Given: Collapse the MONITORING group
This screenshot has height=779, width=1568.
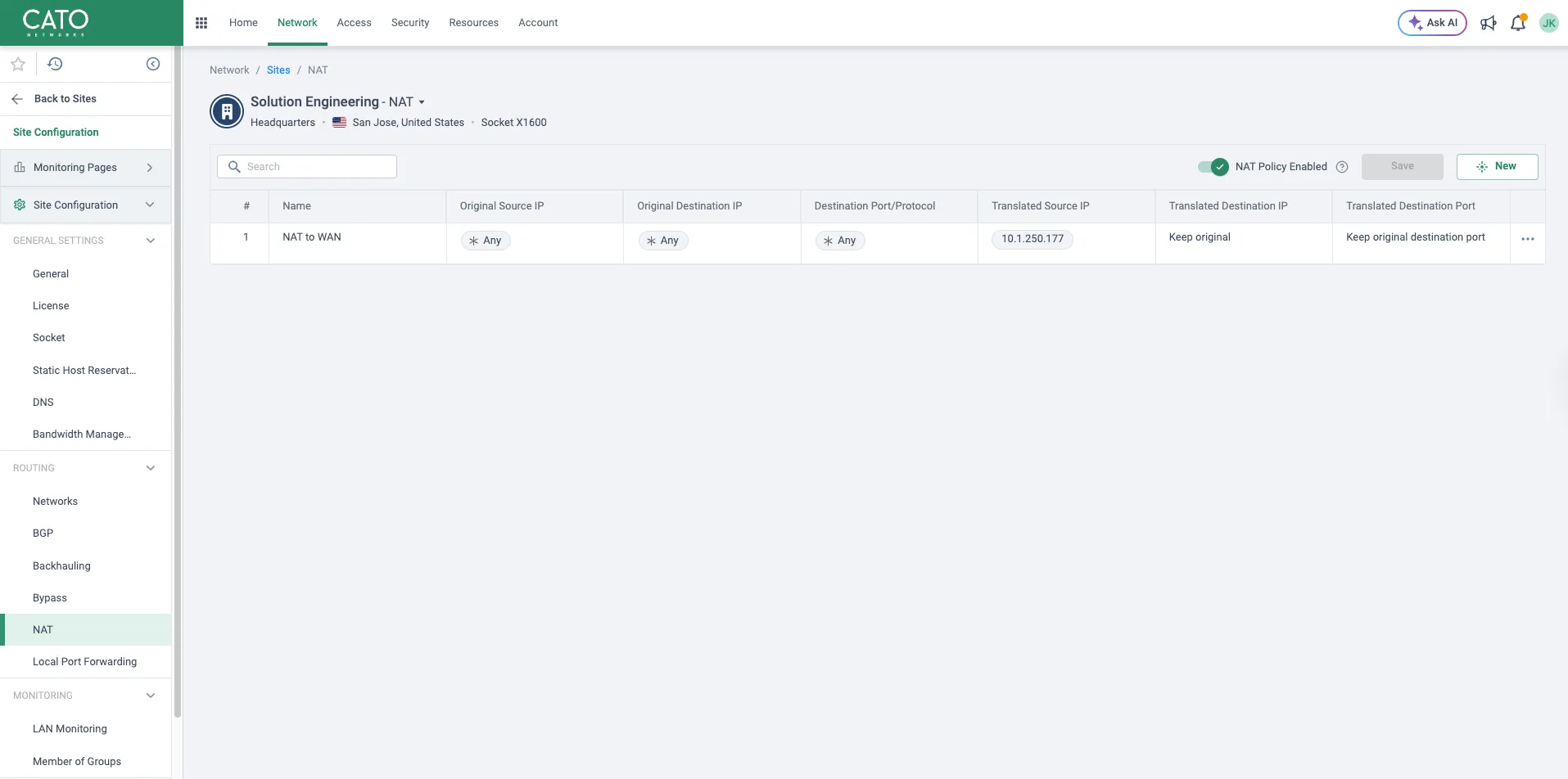Looking at the screenshot, I should (151, 696).
